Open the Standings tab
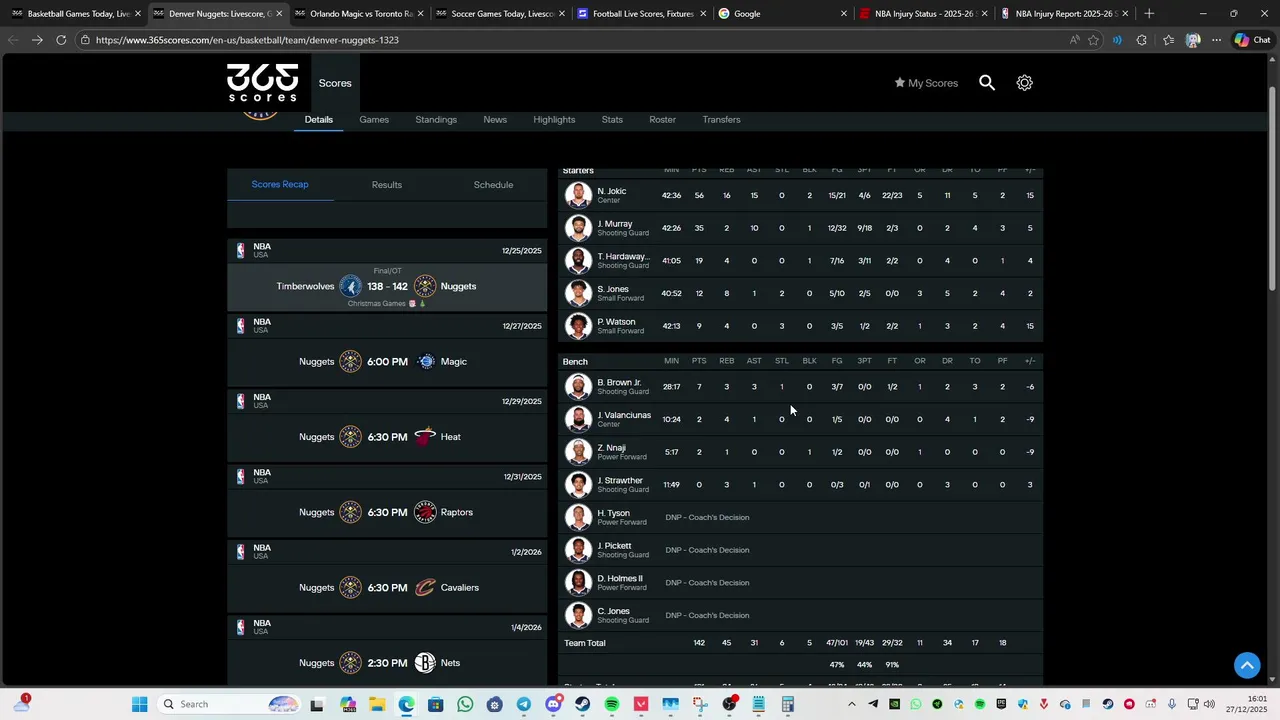 coord(436,119)
